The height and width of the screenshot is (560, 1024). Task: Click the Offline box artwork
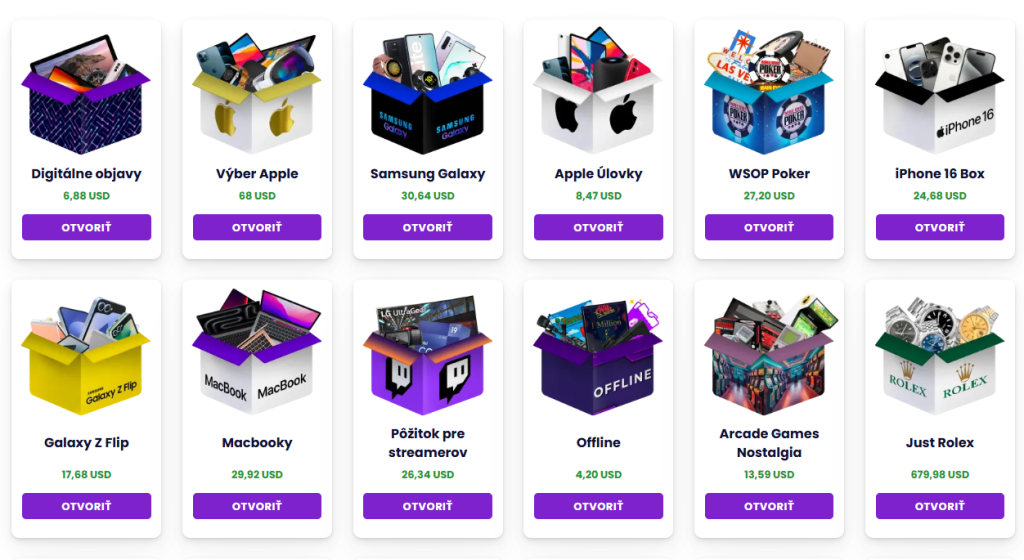pos(598,356)
